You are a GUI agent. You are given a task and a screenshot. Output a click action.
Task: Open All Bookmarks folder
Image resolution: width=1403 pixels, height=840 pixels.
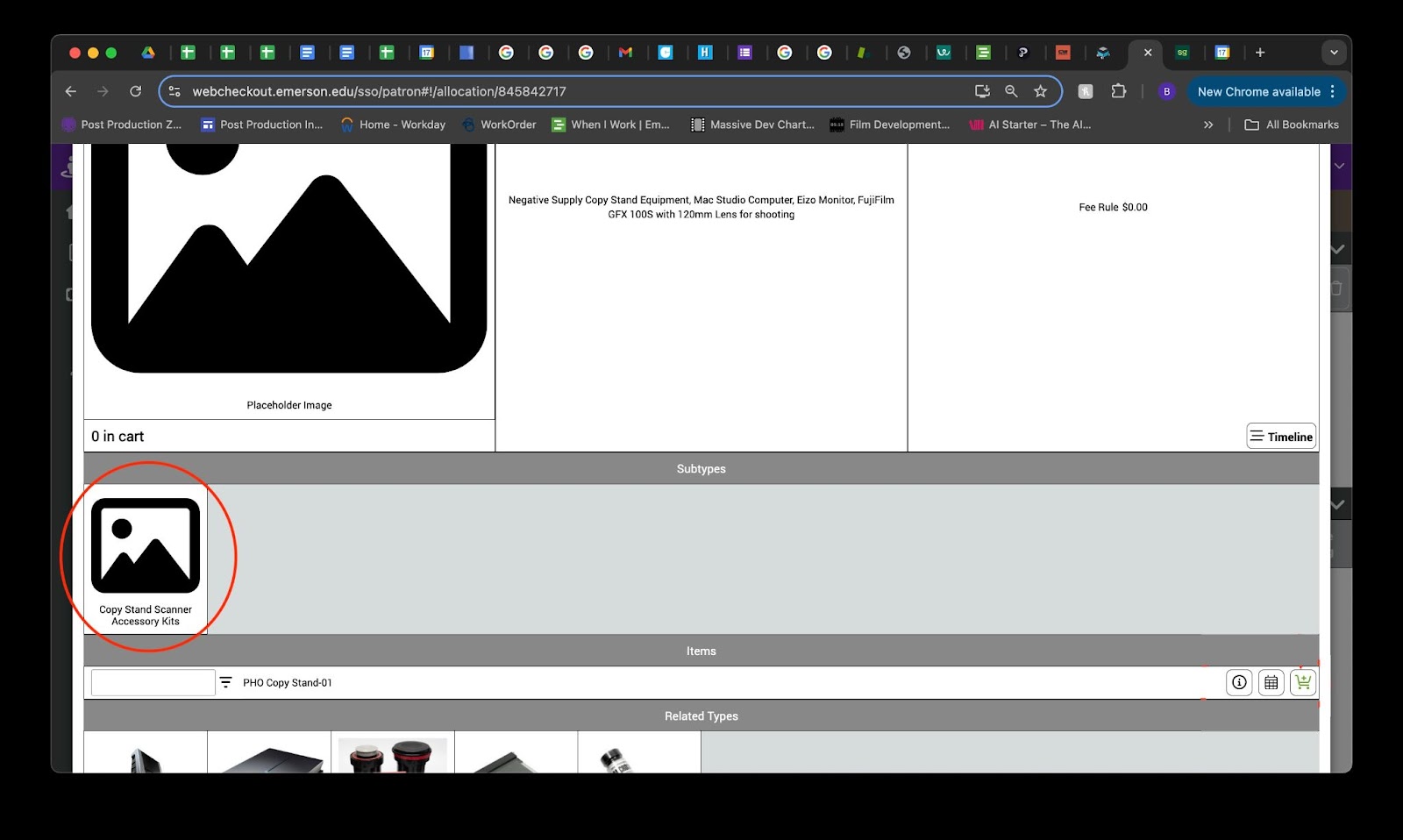click(1292, 125)
